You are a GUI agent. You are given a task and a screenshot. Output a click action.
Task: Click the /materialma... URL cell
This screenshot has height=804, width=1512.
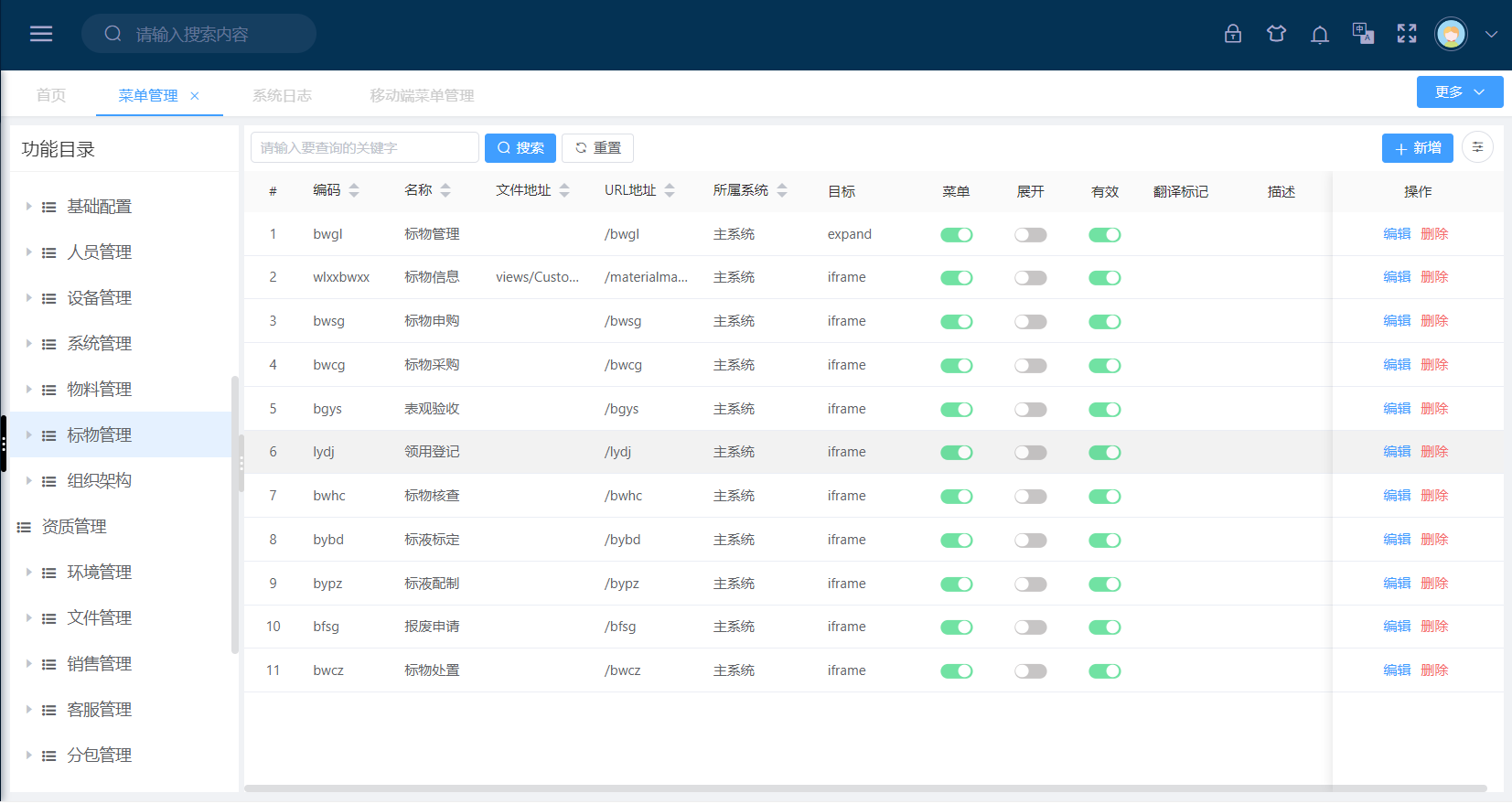646,277
